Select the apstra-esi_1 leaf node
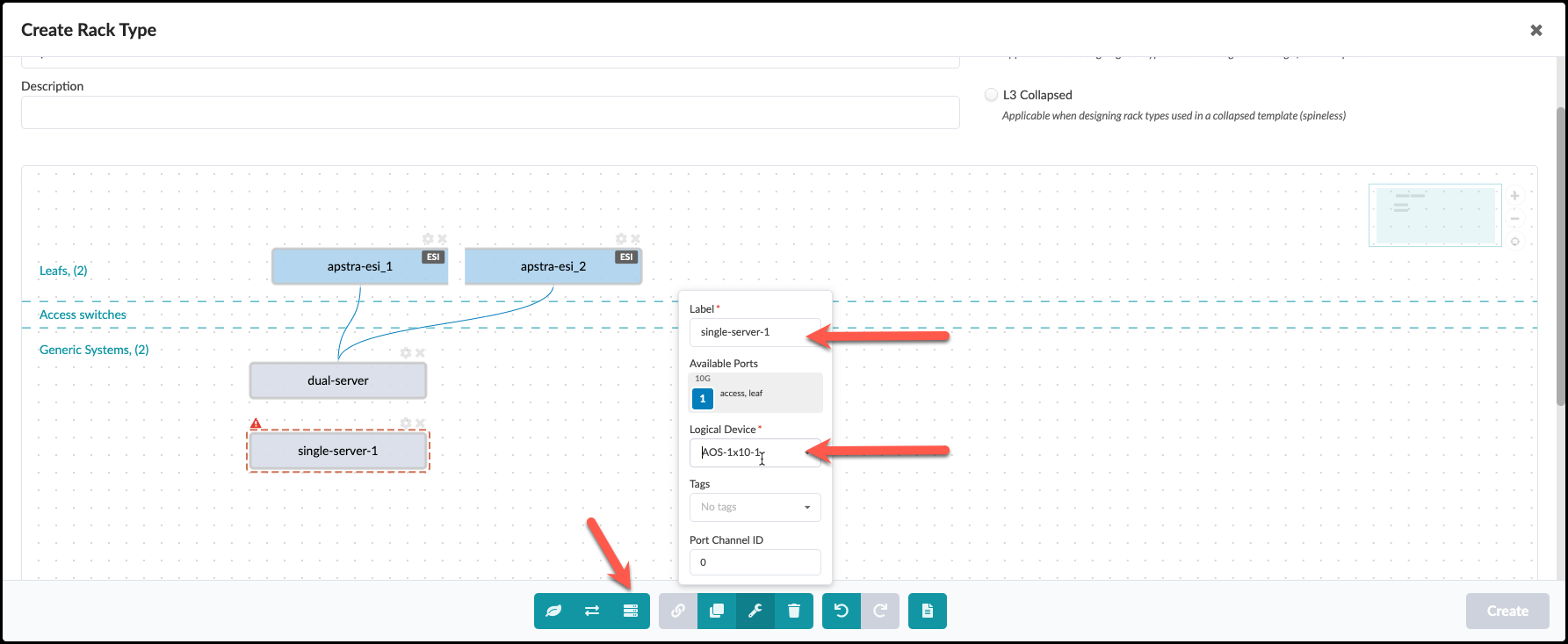The height and width of the screenshot is (644, 1568). pos(359,266)
